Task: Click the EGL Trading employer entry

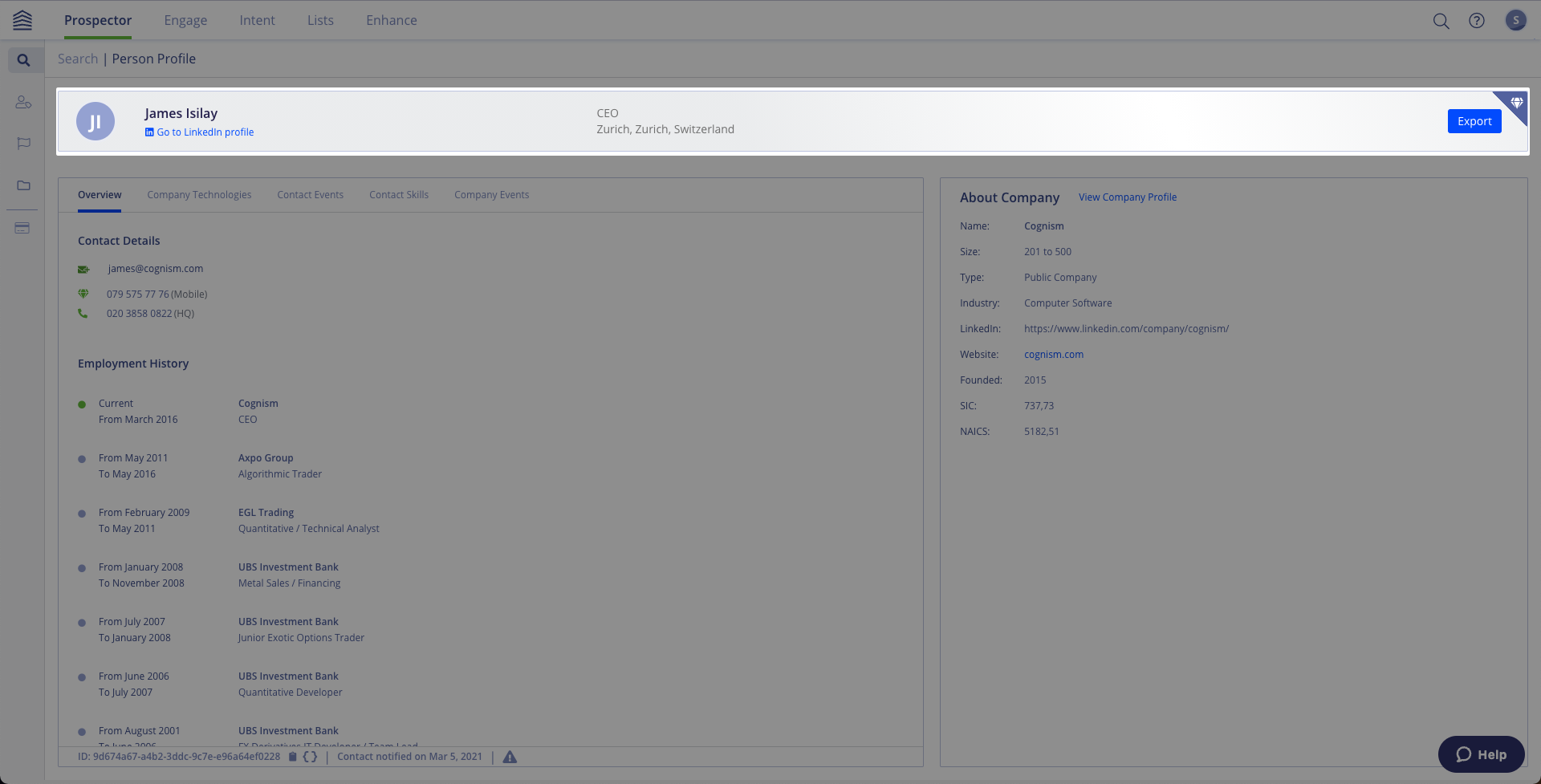Action: (x=266, y=513)
